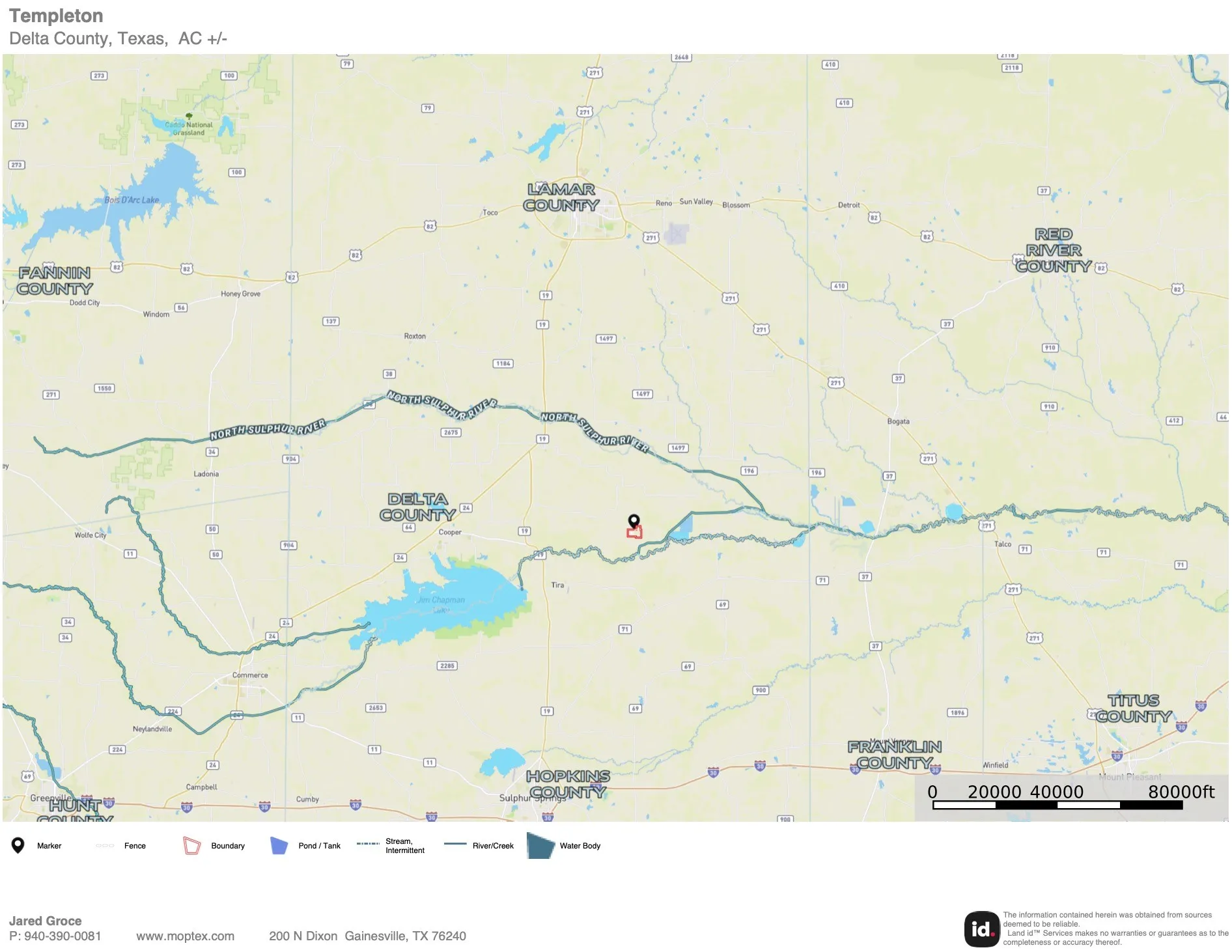The width and height of the screenshot is (1232, 952).
Task: Click the Marker pin icon in the legend
Action: coord(18,845)
